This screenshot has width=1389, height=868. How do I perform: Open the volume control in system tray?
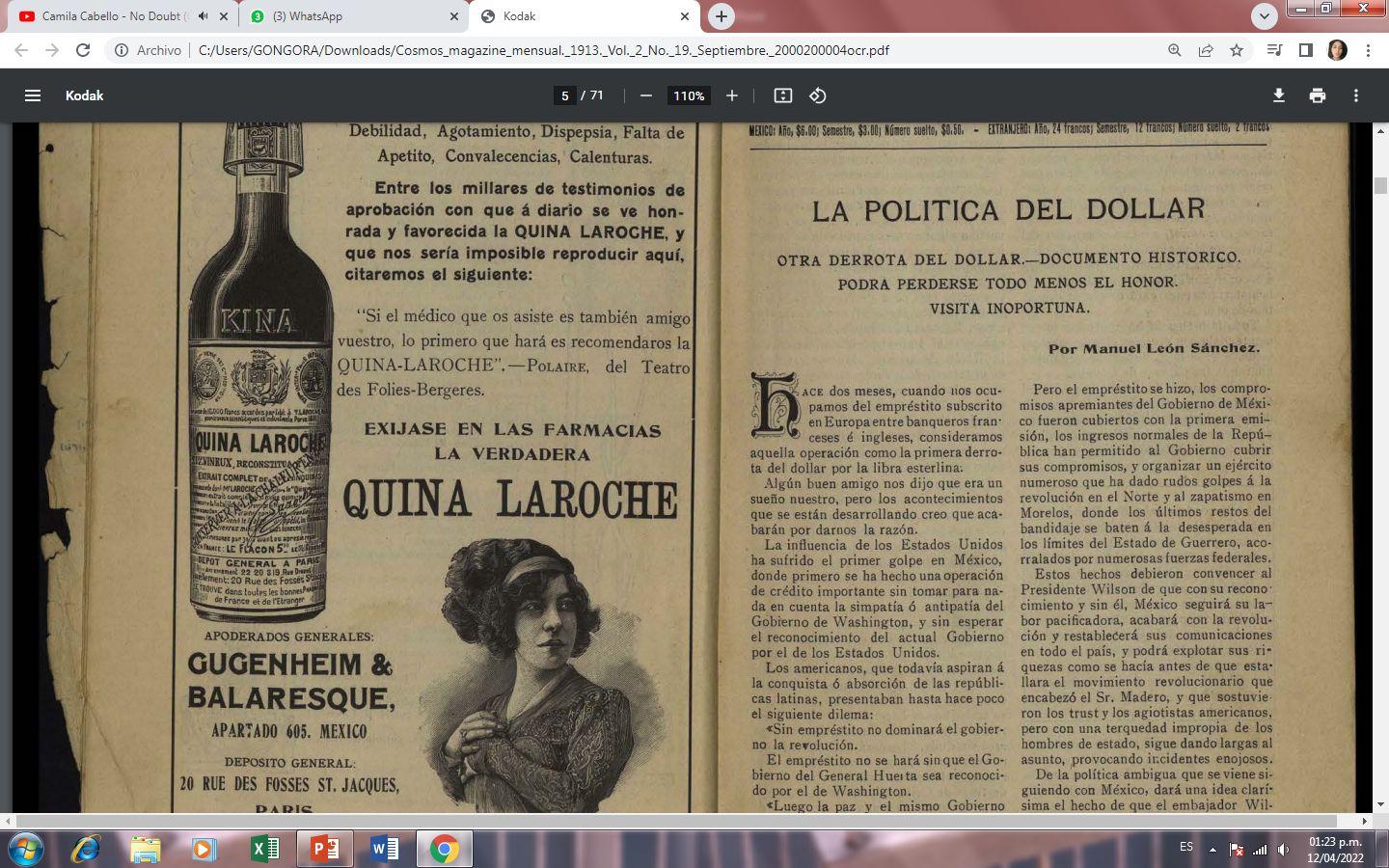coord(1284,850)
